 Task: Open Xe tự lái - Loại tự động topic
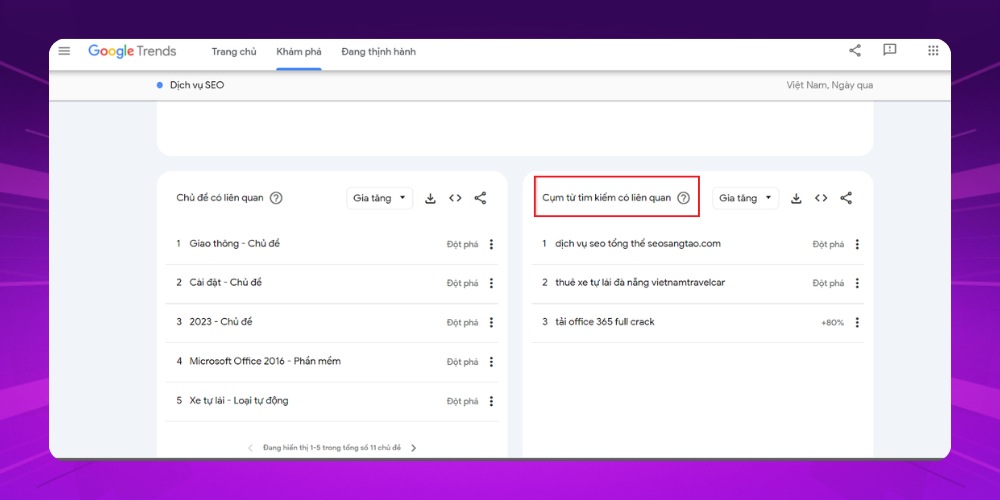(239, 401)
